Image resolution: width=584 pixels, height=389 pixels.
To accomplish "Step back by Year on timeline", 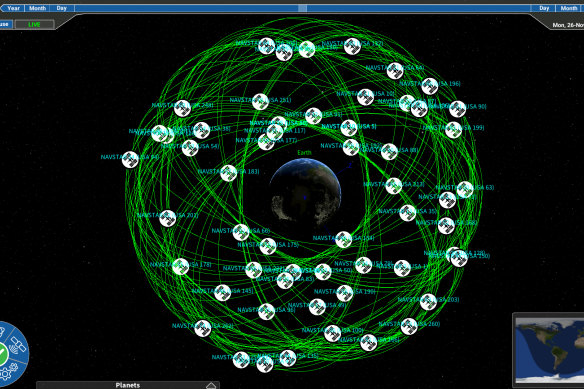I will tap(13, 8).
